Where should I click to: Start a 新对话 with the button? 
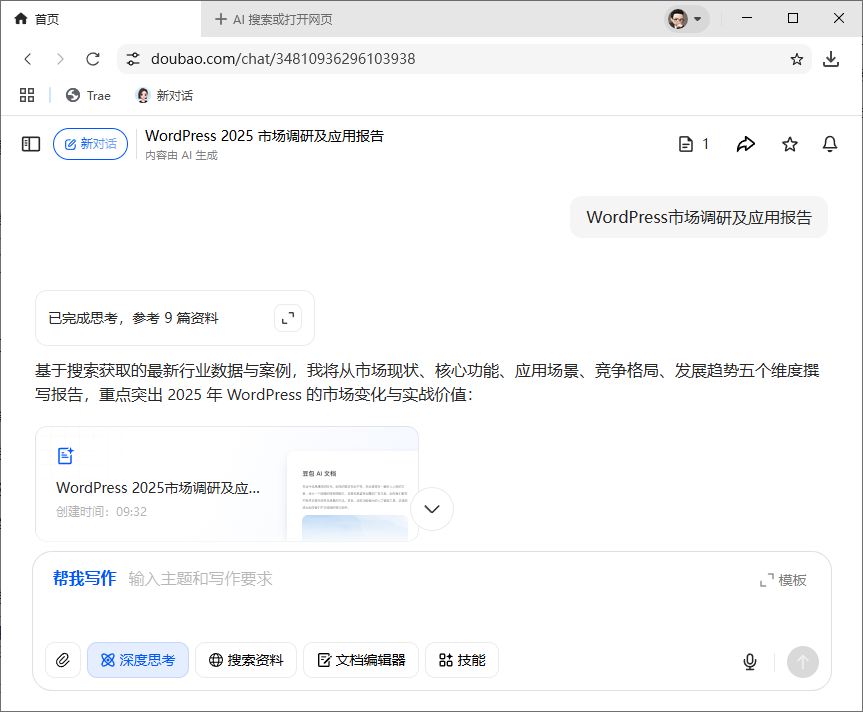pos(90,144)
